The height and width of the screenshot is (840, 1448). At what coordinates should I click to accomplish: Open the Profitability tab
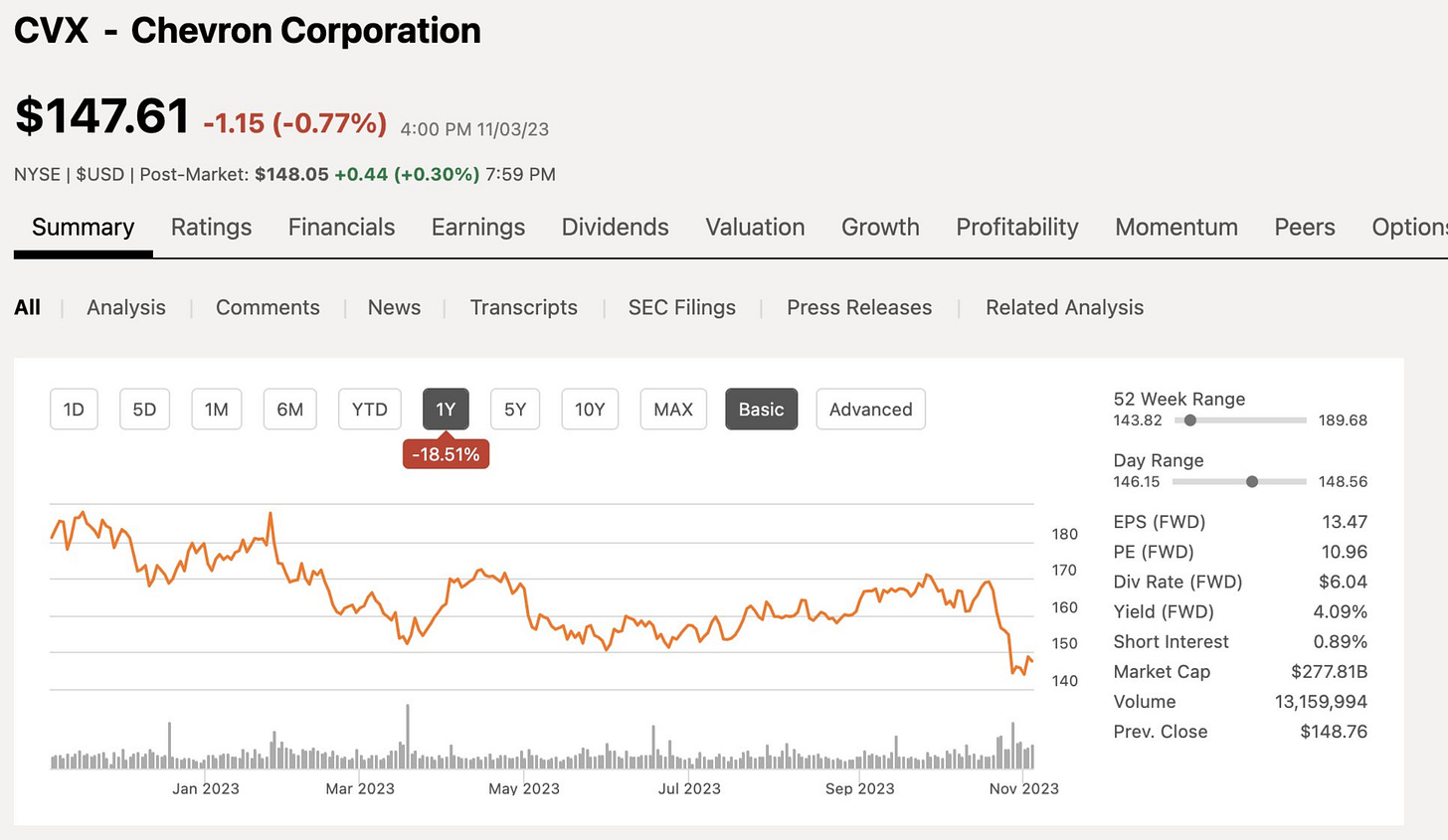click(1016, 228)
